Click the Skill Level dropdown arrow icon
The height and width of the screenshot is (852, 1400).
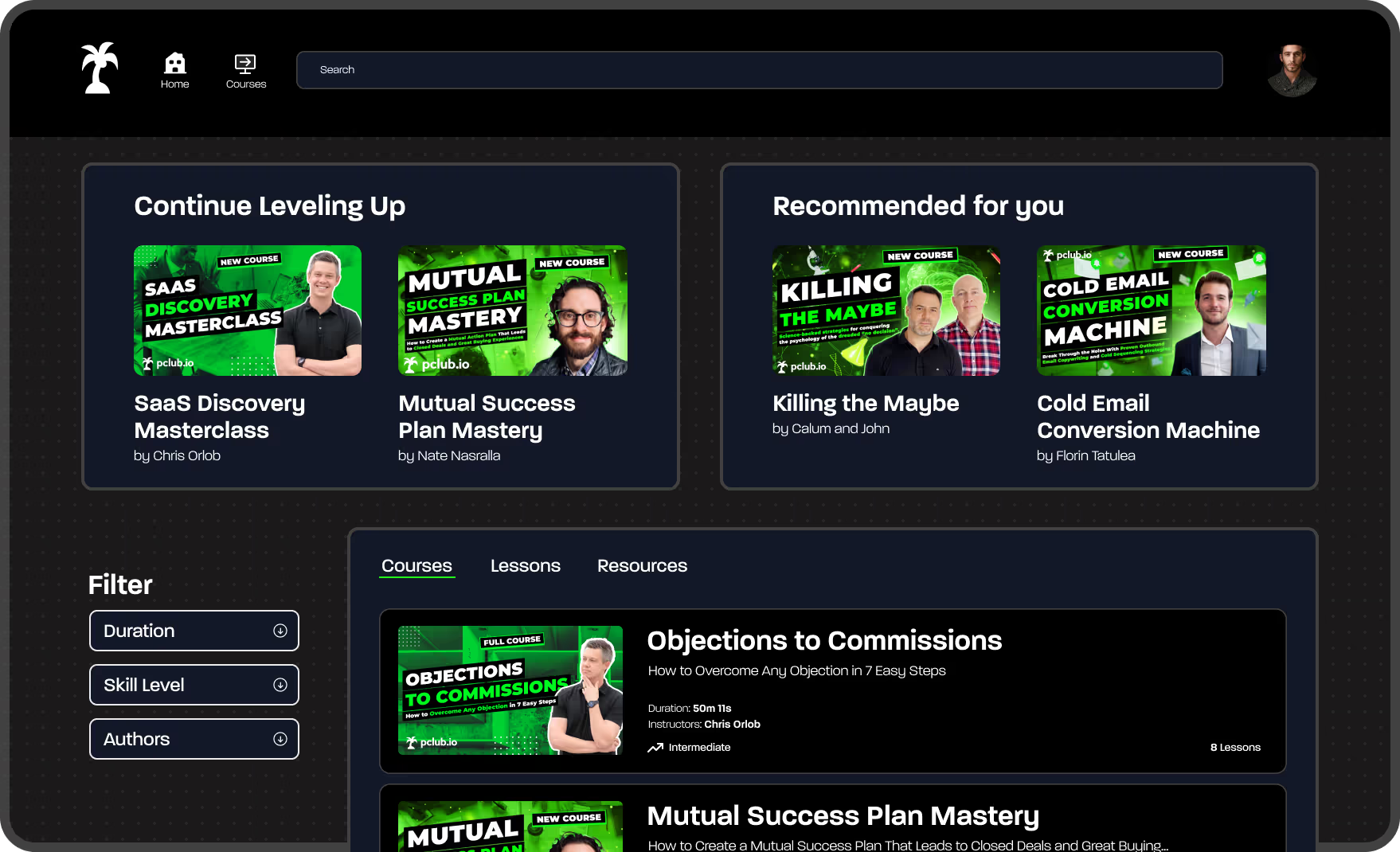280,685
